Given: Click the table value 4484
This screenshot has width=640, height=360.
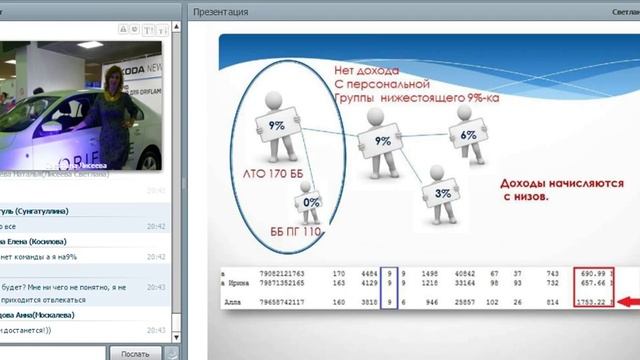Looking at the screenshot, I should coord(369,273).
